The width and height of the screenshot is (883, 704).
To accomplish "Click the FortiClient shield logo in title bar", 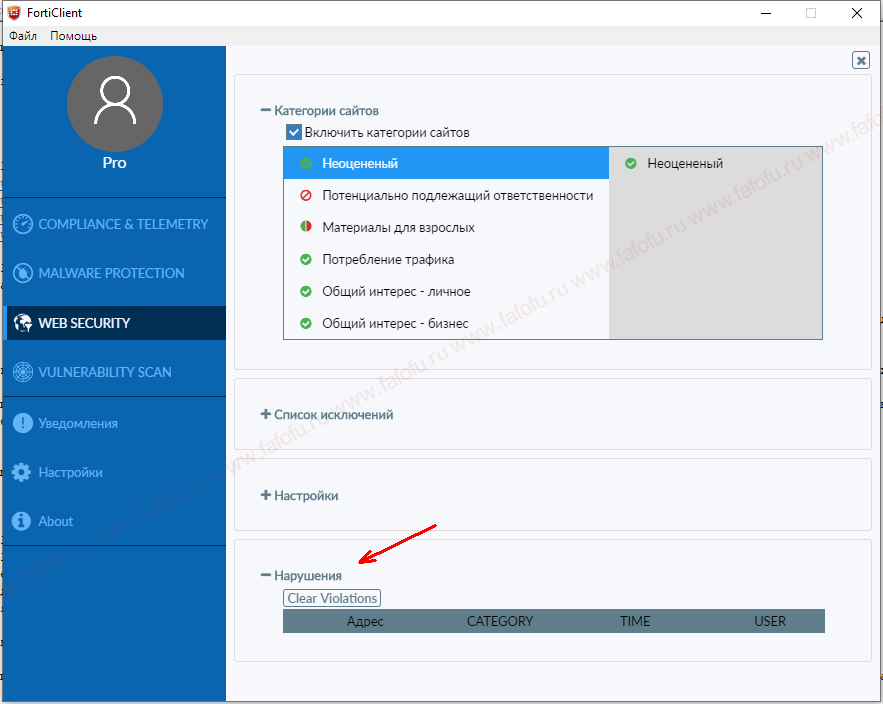I will (x=14, y=12).
